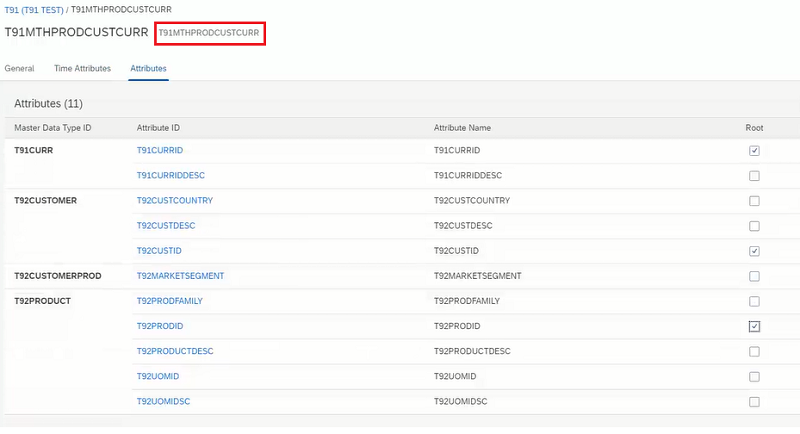
Task: Check Root box for T92CUSTCOUNTRY
Action: click(x=754, y=200)
